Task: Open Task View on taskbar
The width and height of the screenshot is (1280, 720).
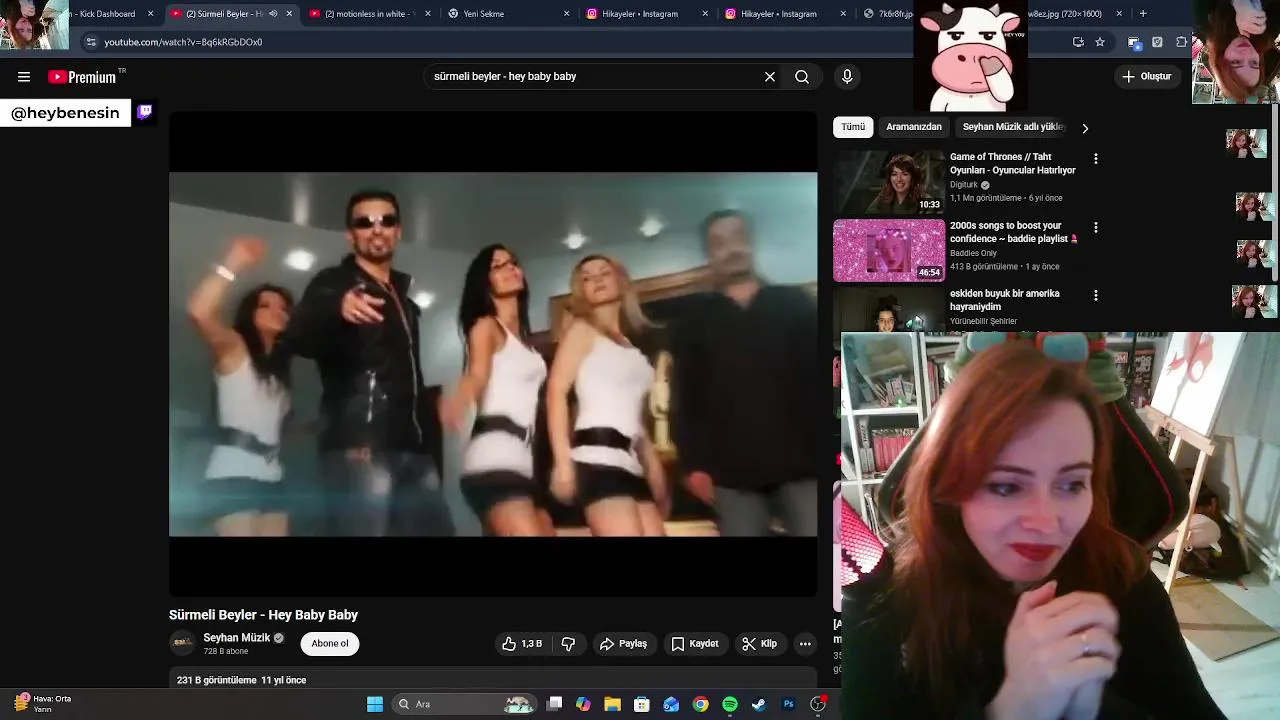Action: (555, 704)
